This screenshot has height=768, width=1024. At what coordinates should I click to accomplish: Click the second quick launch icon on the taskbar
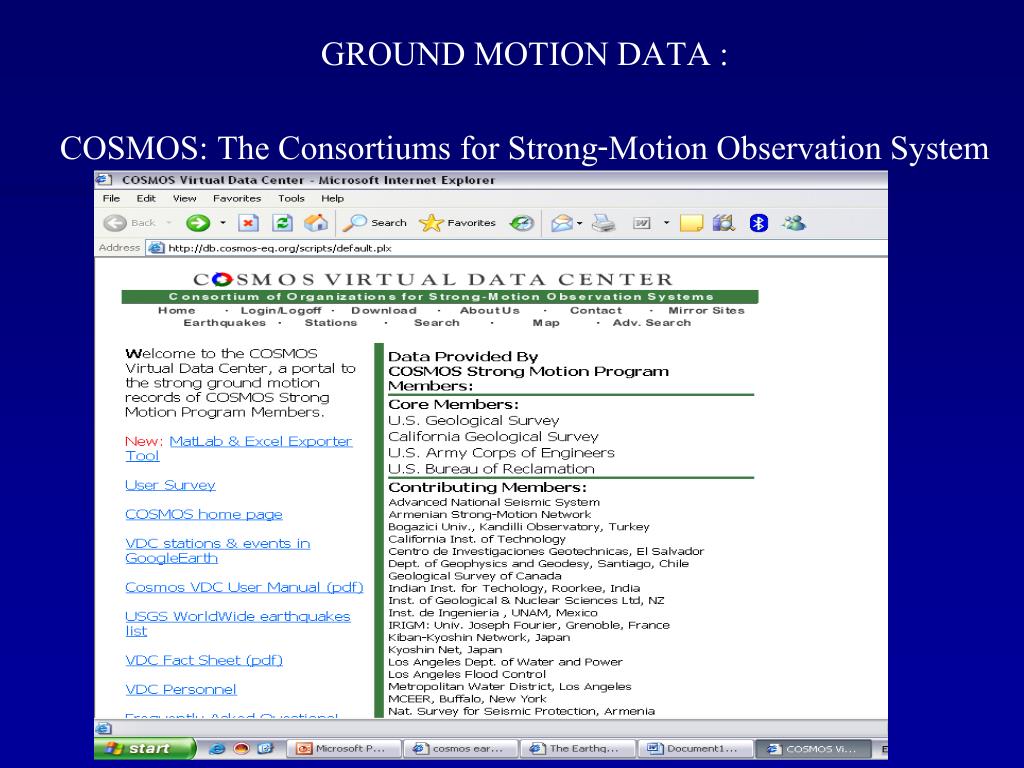(x=242, y=749)
